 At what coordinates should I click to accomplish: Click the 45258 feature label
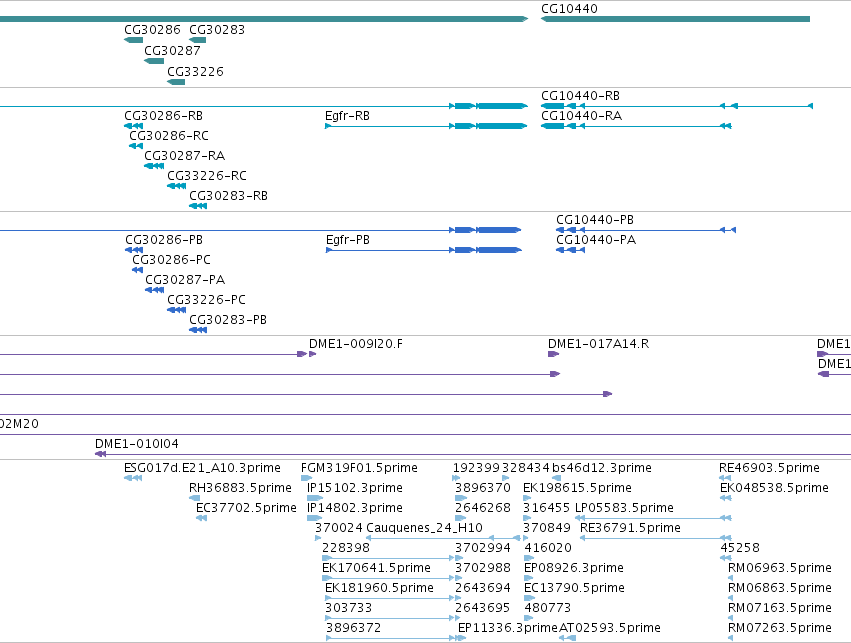[740, 548]
